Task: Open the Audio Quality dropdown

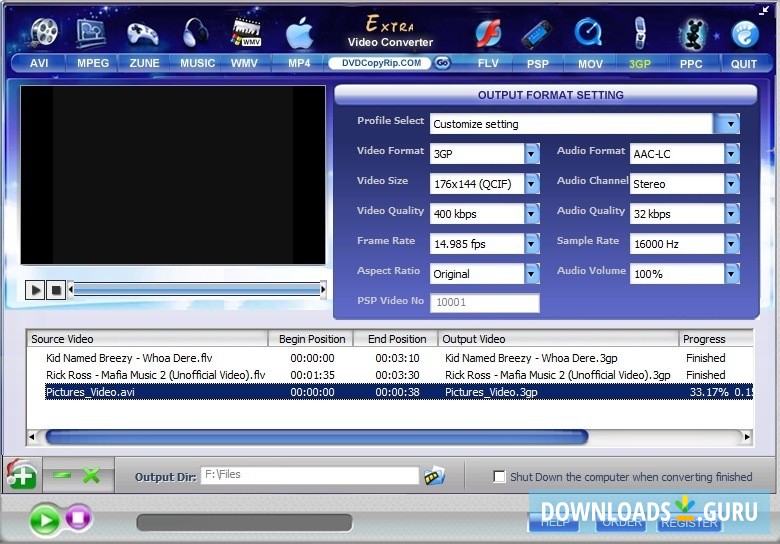Action: click(732, 214)
